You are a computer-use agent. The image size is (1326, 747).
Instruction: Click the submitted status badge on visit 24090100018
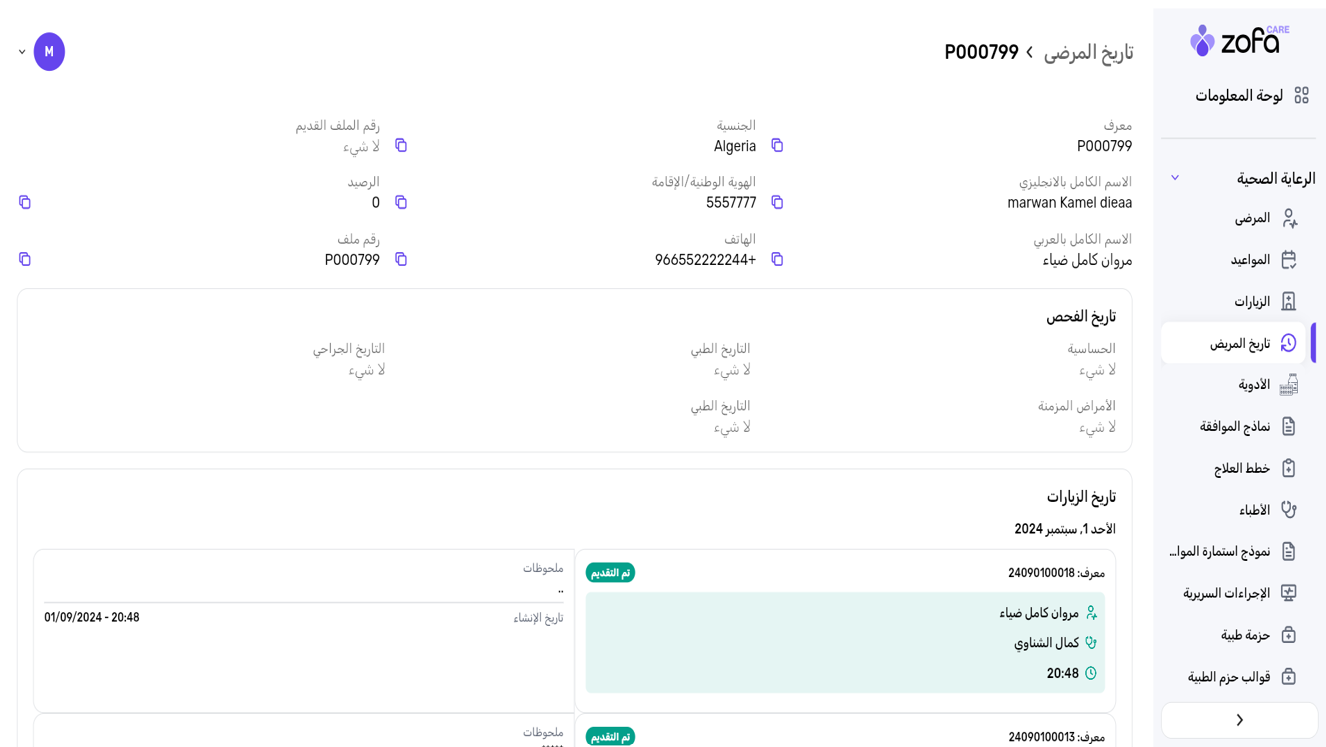coord(610,573)
